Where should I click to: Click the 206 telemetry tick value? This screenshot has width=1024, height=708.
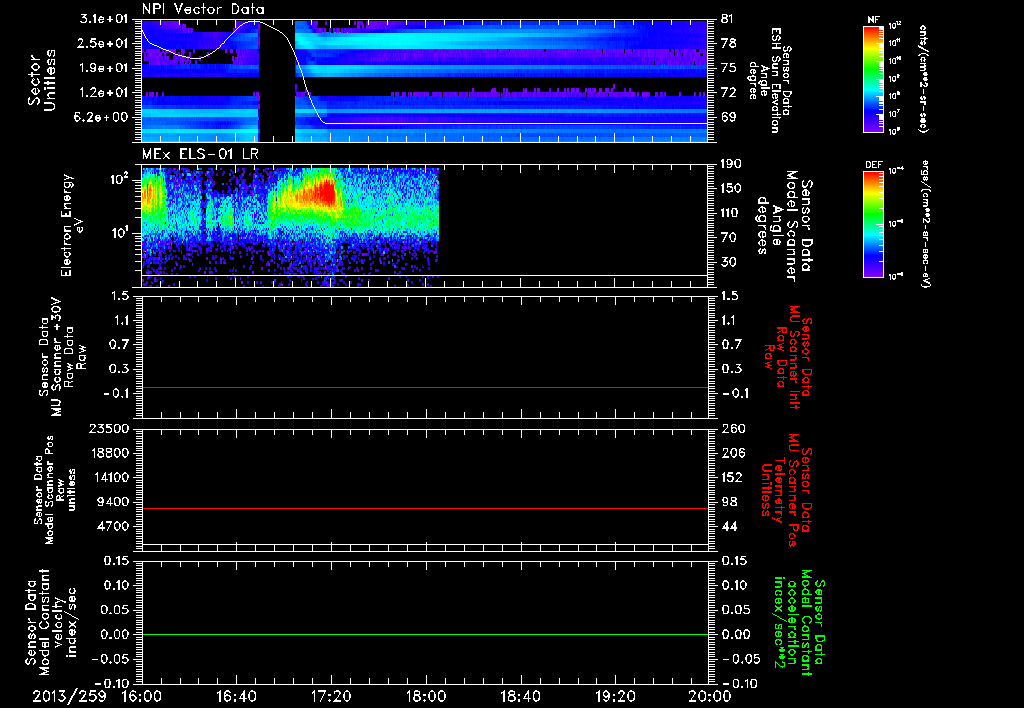(x=733, y=453)
